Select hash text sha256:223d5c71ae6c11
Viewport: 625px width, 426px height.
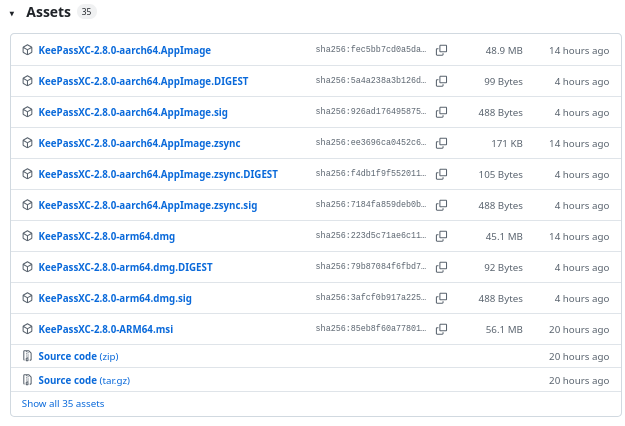pyautogui.click(x=371, y=236)
